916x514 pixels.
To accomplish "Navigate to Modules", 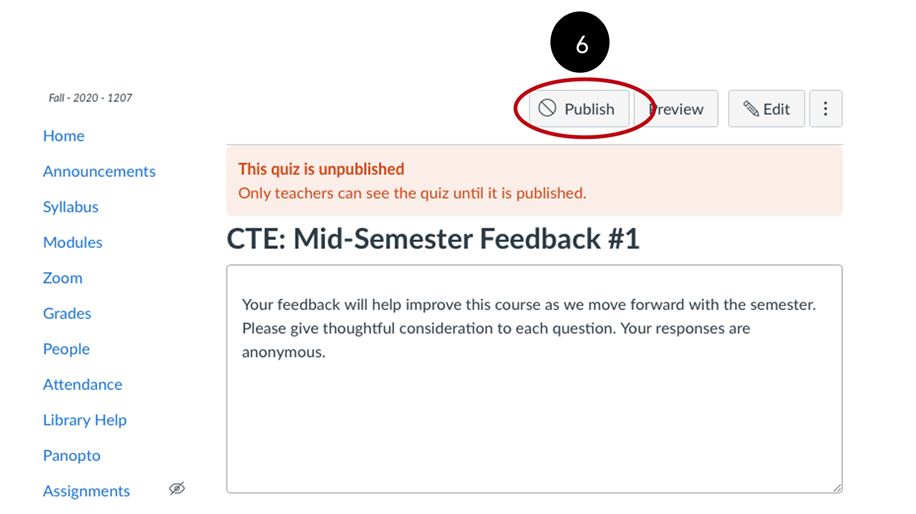I will tap(72, 242).
